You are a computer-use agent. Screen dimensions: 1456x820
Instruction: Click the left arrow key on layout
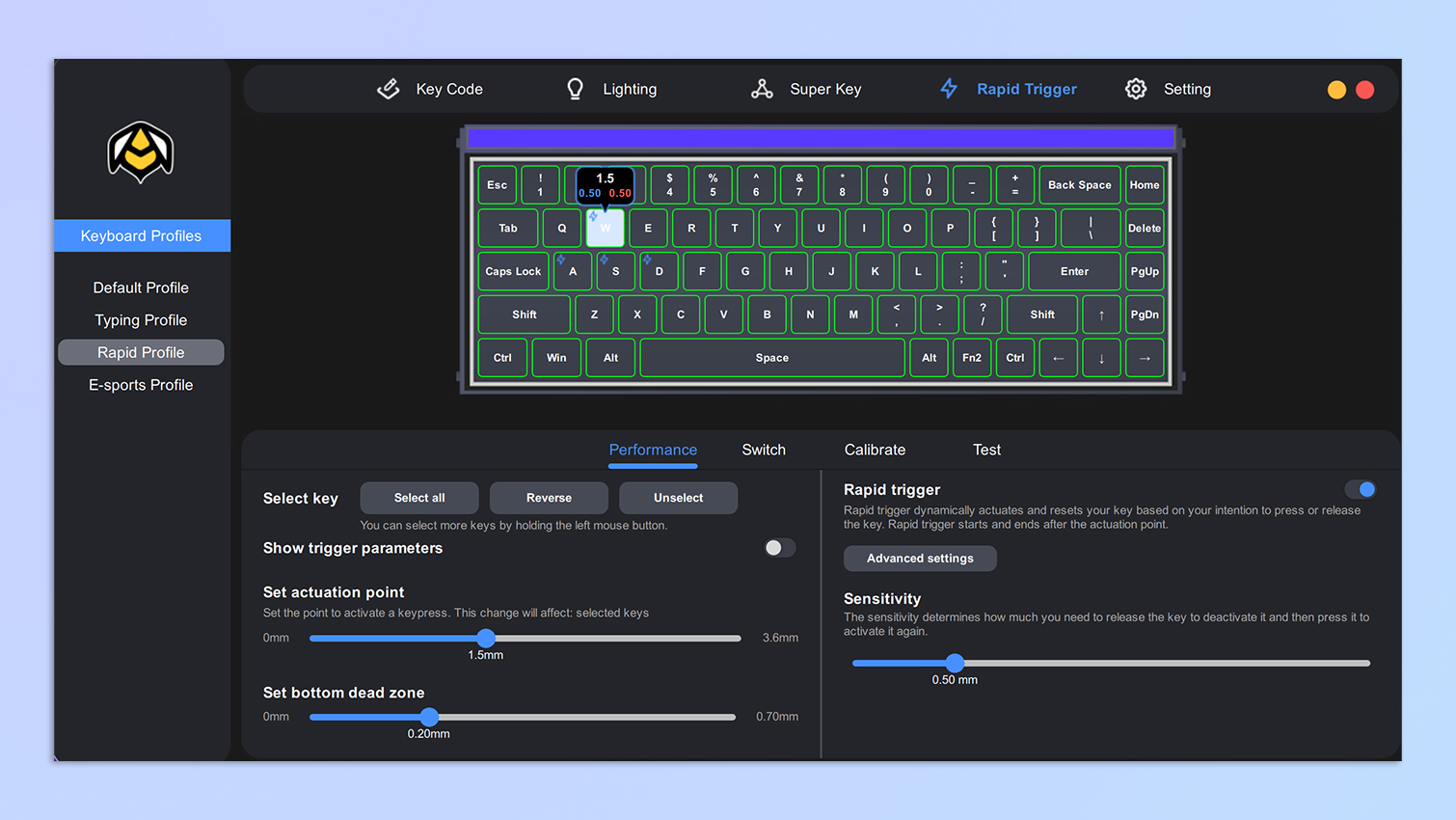[1058, 358]
